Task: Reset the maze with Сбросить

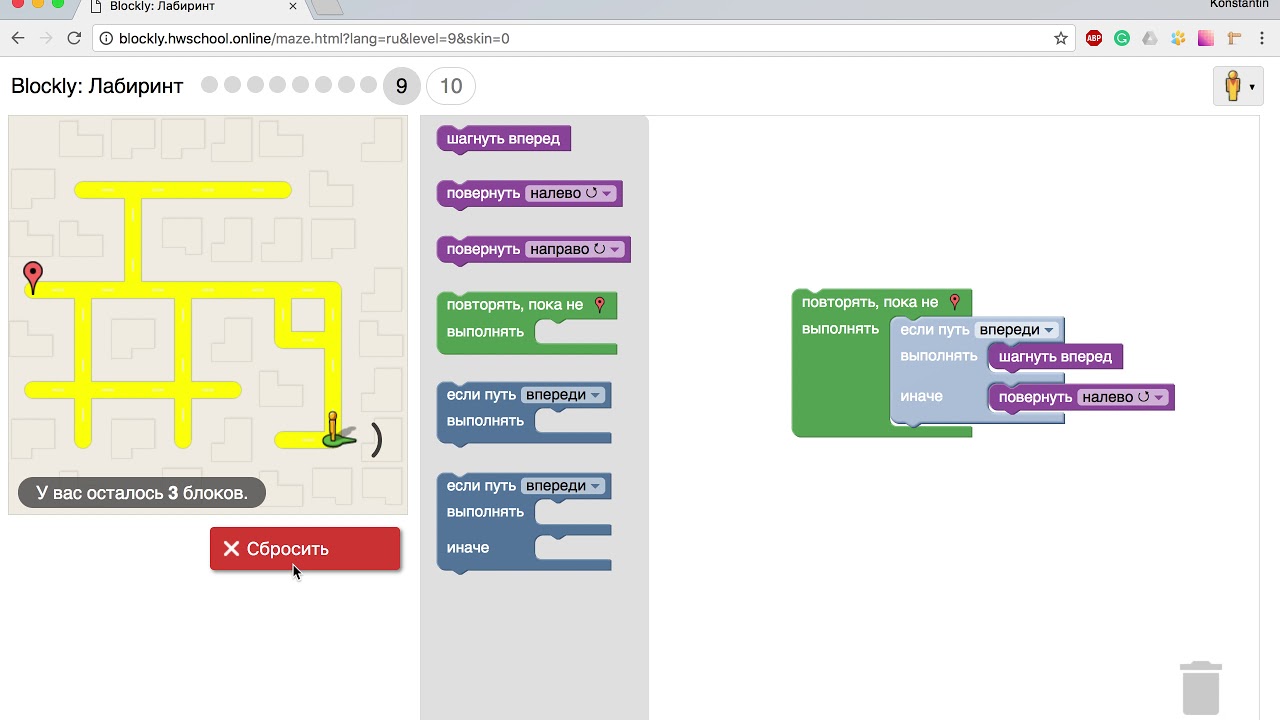Action: 305,549
